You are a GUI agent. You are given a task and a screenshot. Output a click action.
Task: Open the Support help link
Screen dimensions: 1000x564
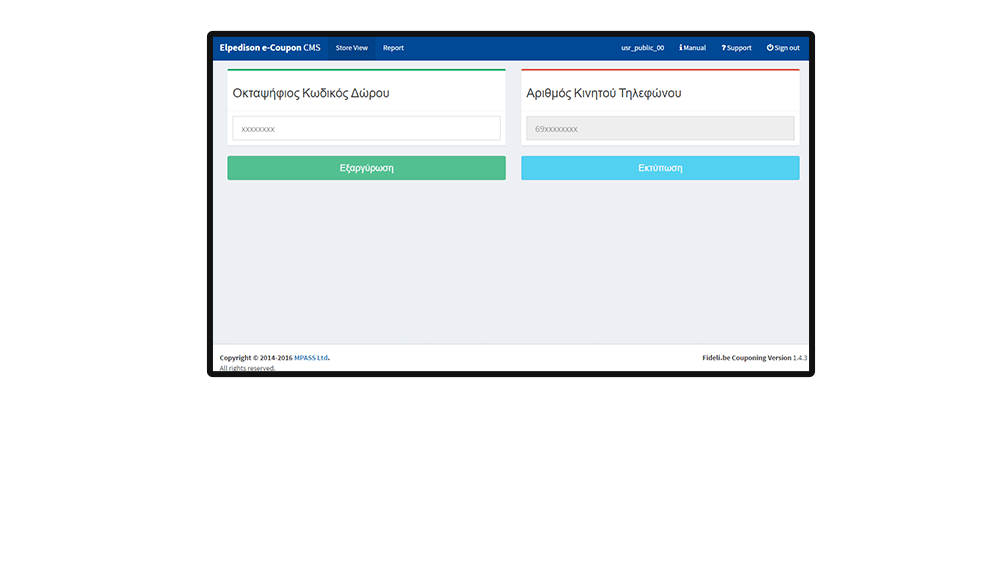coord(736,48)
